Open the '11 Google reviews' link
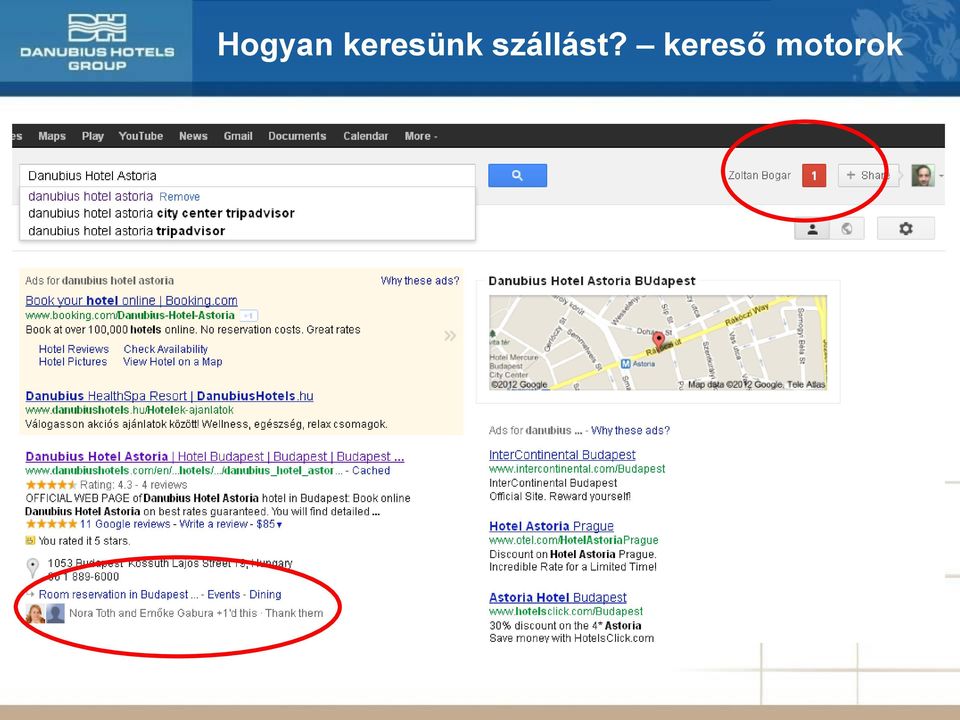Viewport: 960px width, 720px height. (x=125, y=524)
